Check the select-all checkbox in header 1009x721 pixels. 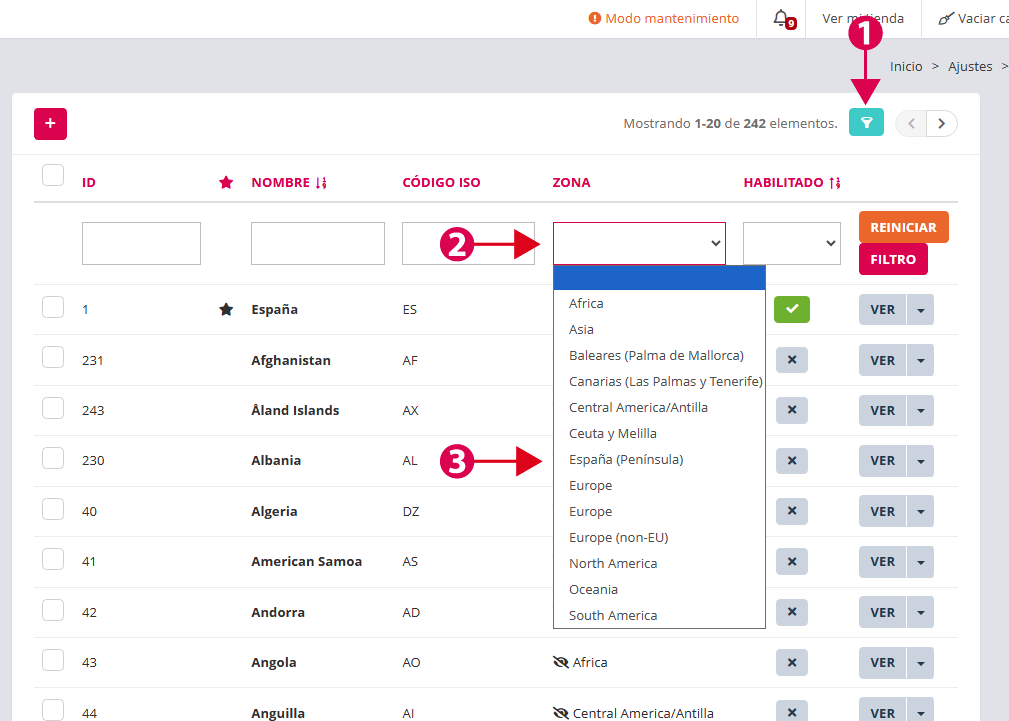click(53, 175)
